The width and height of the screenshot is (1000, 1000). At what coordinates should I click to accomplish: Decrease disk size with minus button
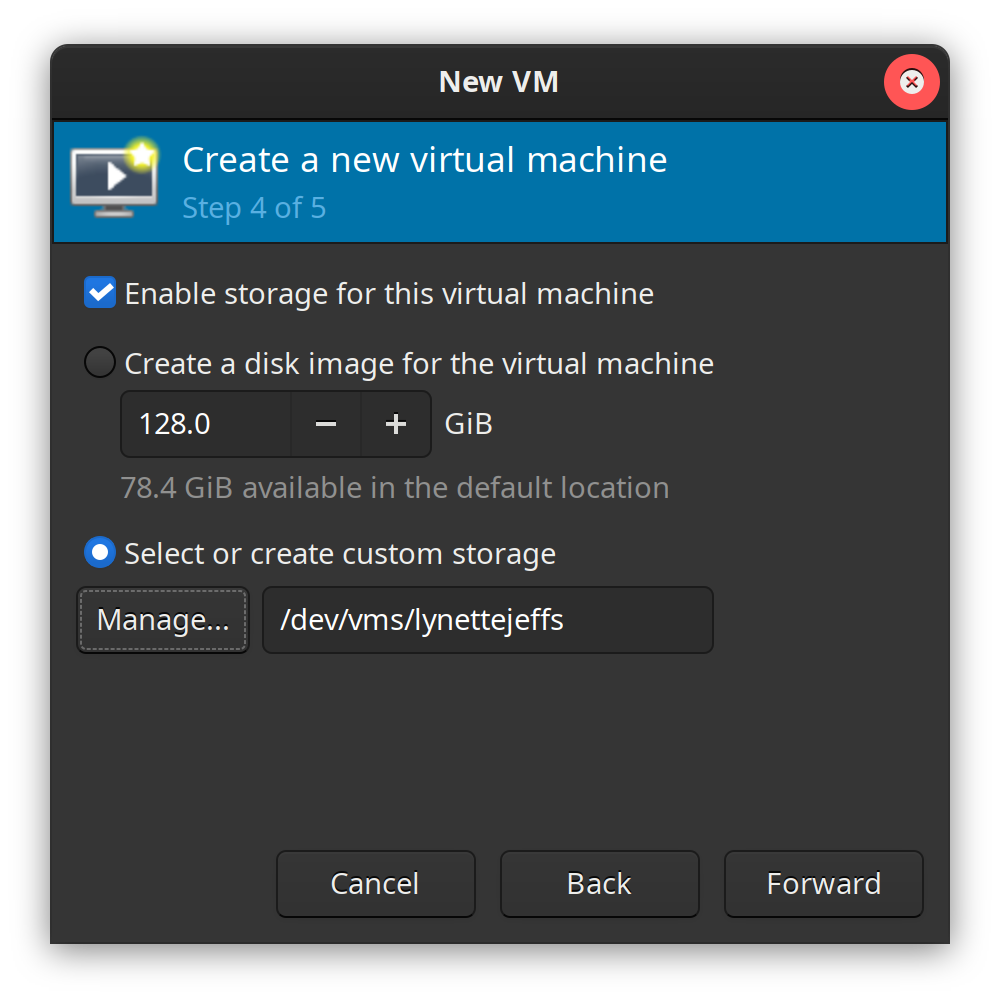point(326,424)
